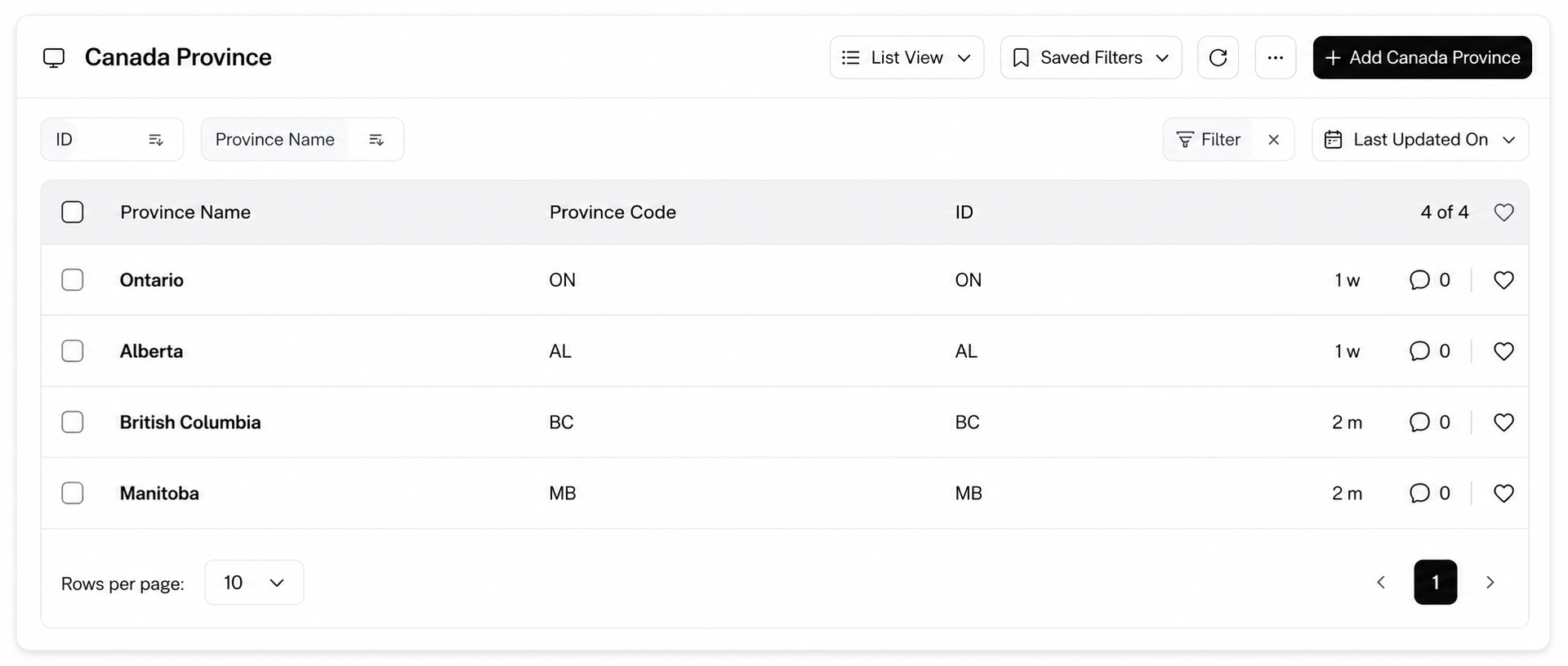Open the Filter button

click(1209, 140)
